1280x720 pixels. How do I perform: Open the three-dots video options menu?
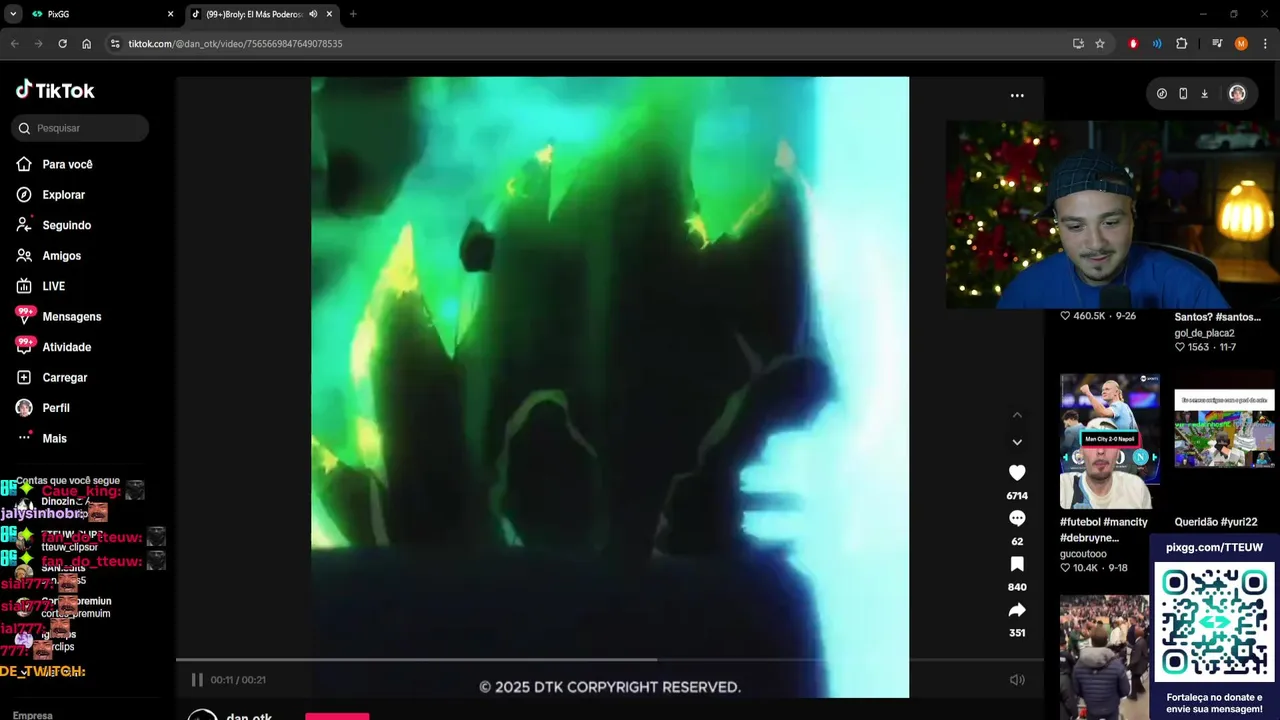[1017, 96]
